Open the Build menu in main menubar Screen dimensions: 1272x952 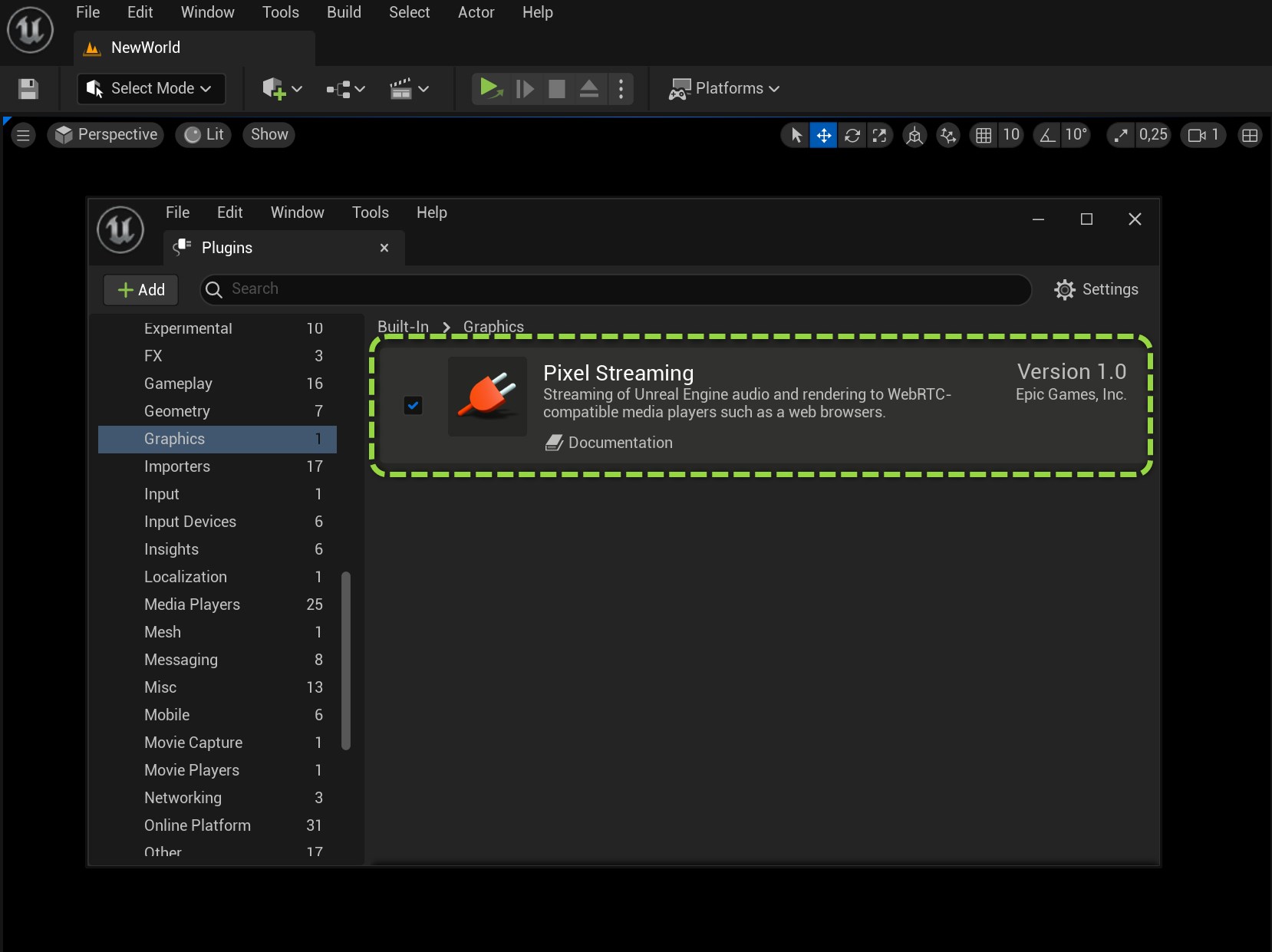344,12
